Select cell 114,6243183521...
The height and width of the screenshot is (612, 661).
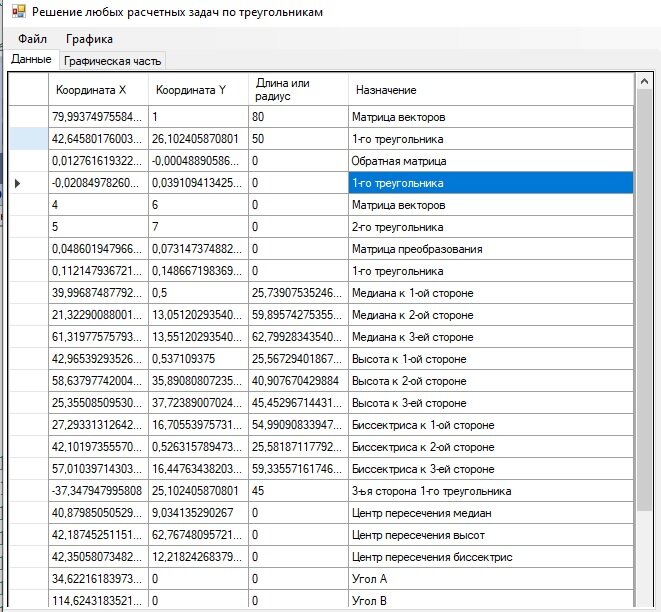pos(99,599)
